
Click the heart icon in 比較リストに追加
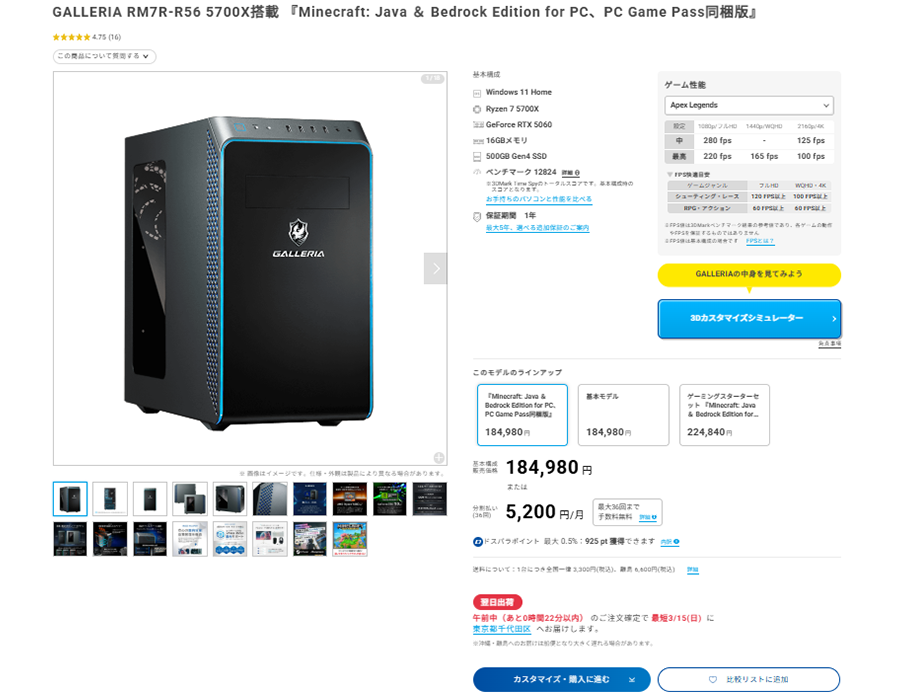711,679
